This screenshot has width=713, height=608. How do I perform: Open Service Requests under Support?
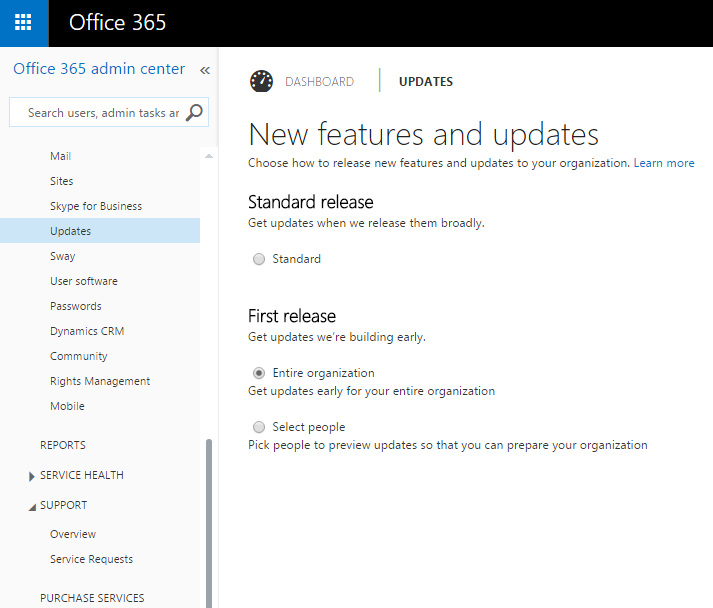click(91, 559)
